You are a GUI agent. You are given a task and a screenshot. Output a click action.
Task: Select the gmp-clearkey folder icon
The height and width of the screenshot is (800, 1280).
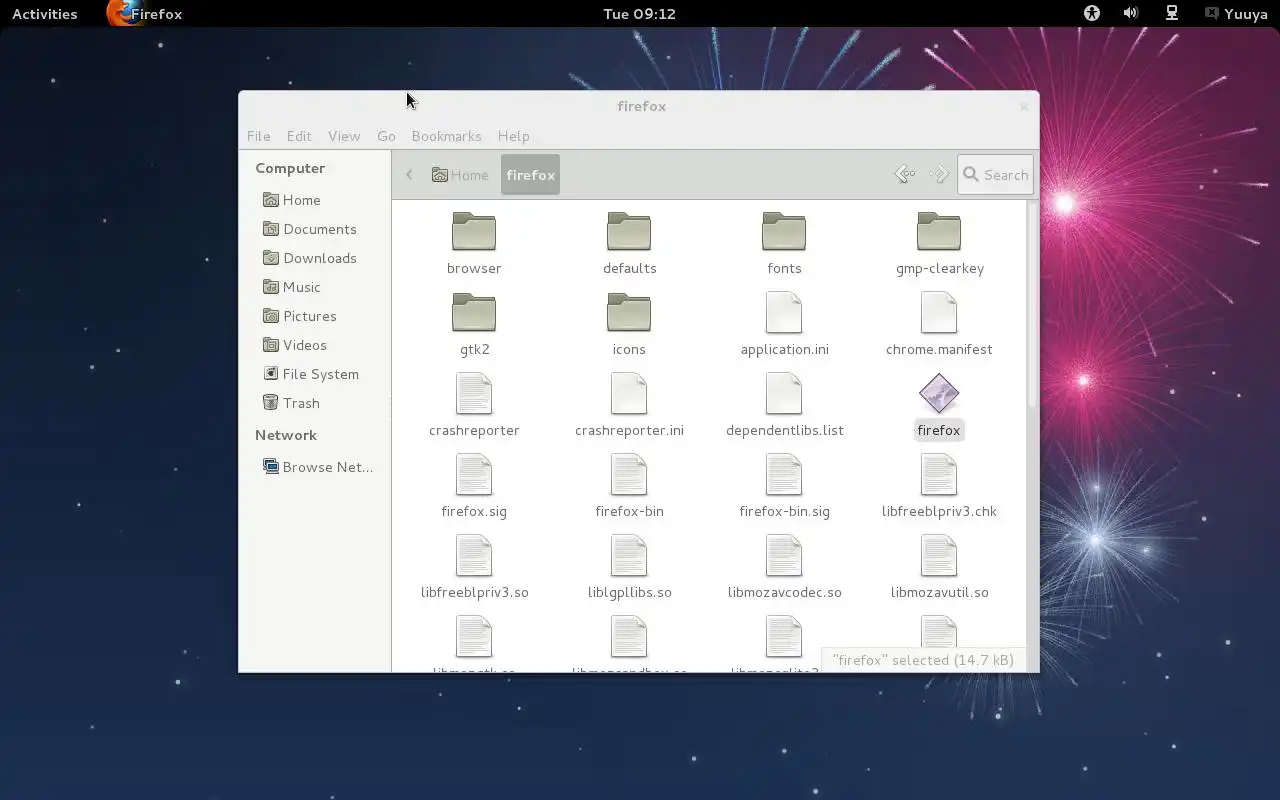tap(939, 232)
